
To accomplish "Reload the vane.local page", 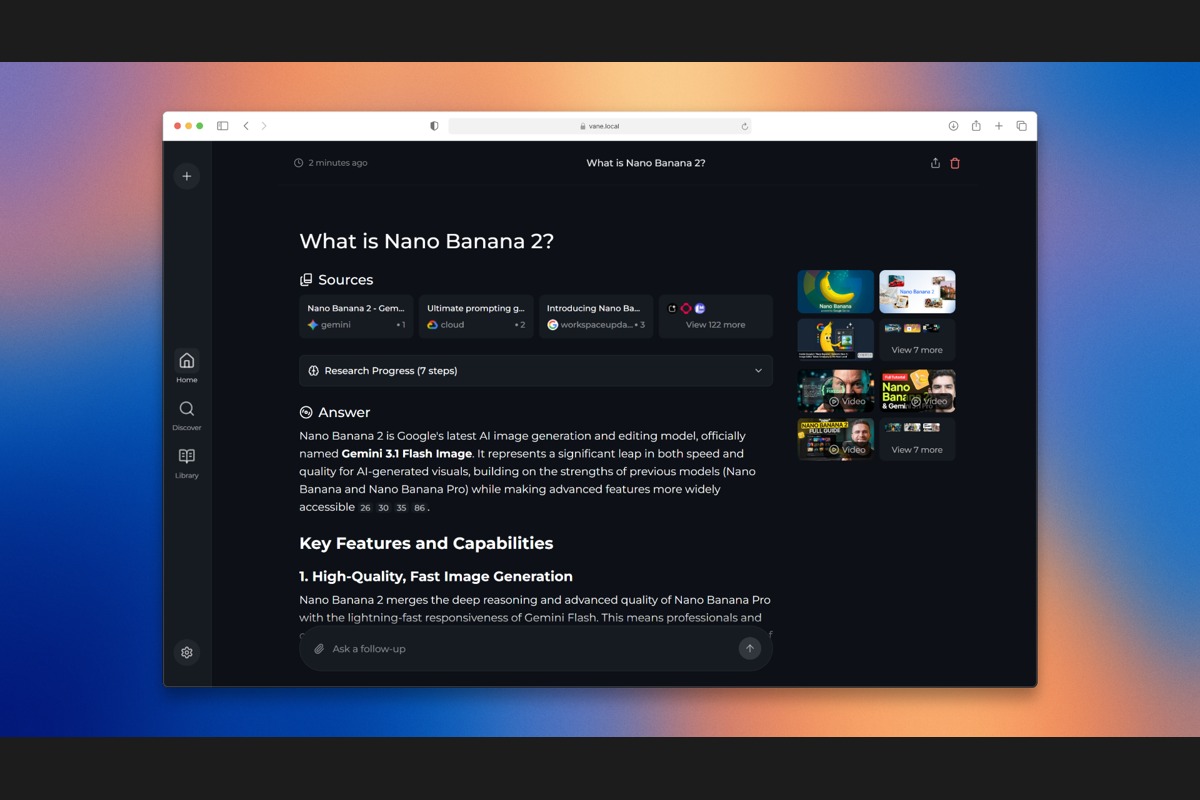I will [x=744, y=126].
